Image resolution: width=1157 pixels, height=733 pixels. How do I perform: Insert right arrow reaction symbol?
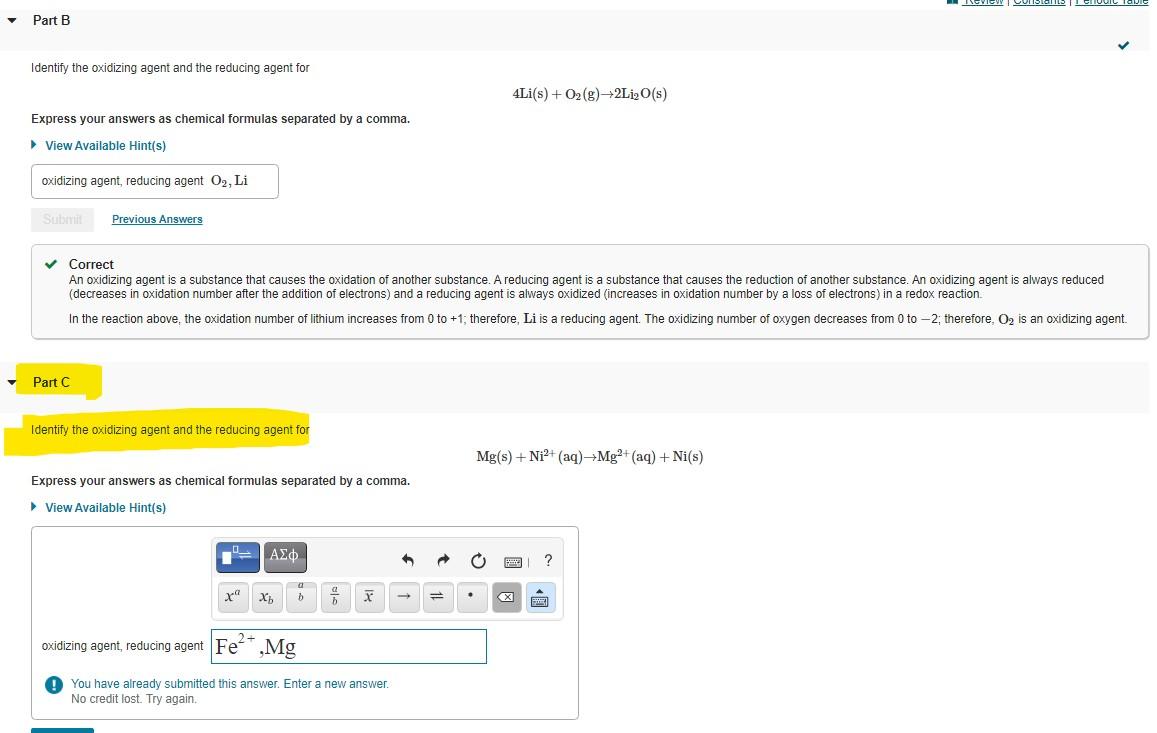404,597
